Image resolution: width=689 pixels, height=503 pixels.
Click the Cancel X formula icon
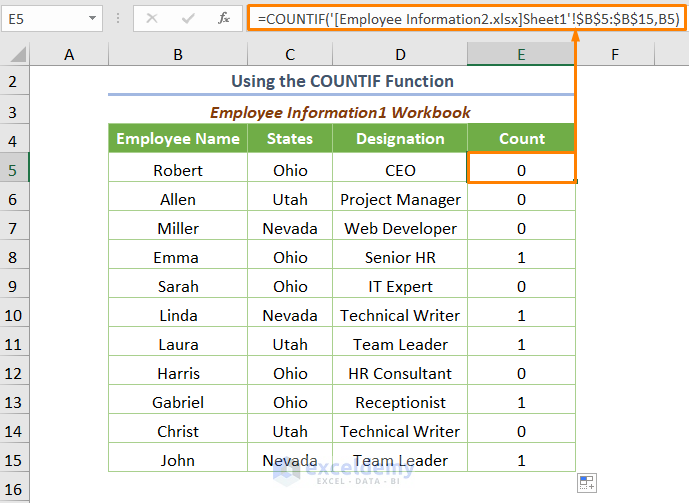click(152, 18)
